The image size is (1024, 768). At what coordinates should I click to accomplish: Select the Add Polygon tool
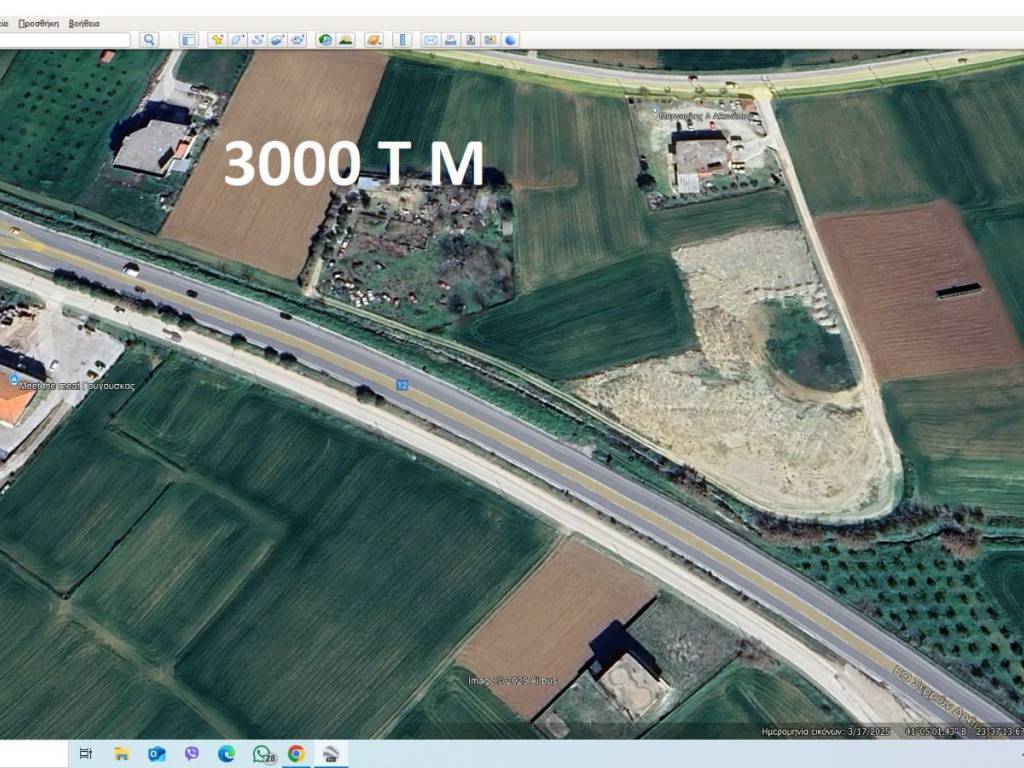237,40
